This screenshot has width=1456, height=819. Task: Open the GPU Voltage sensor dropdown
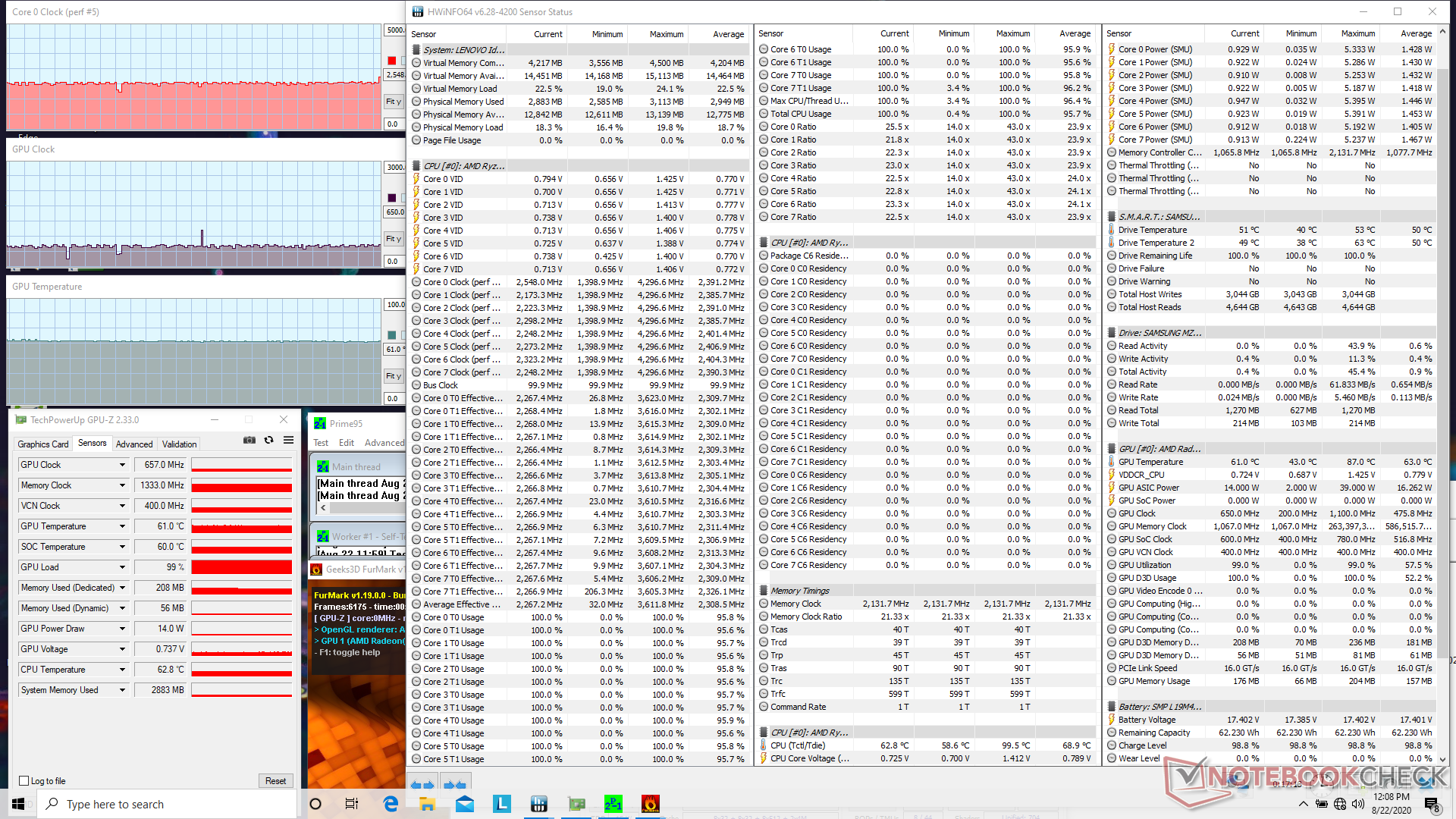coord(121,649)
